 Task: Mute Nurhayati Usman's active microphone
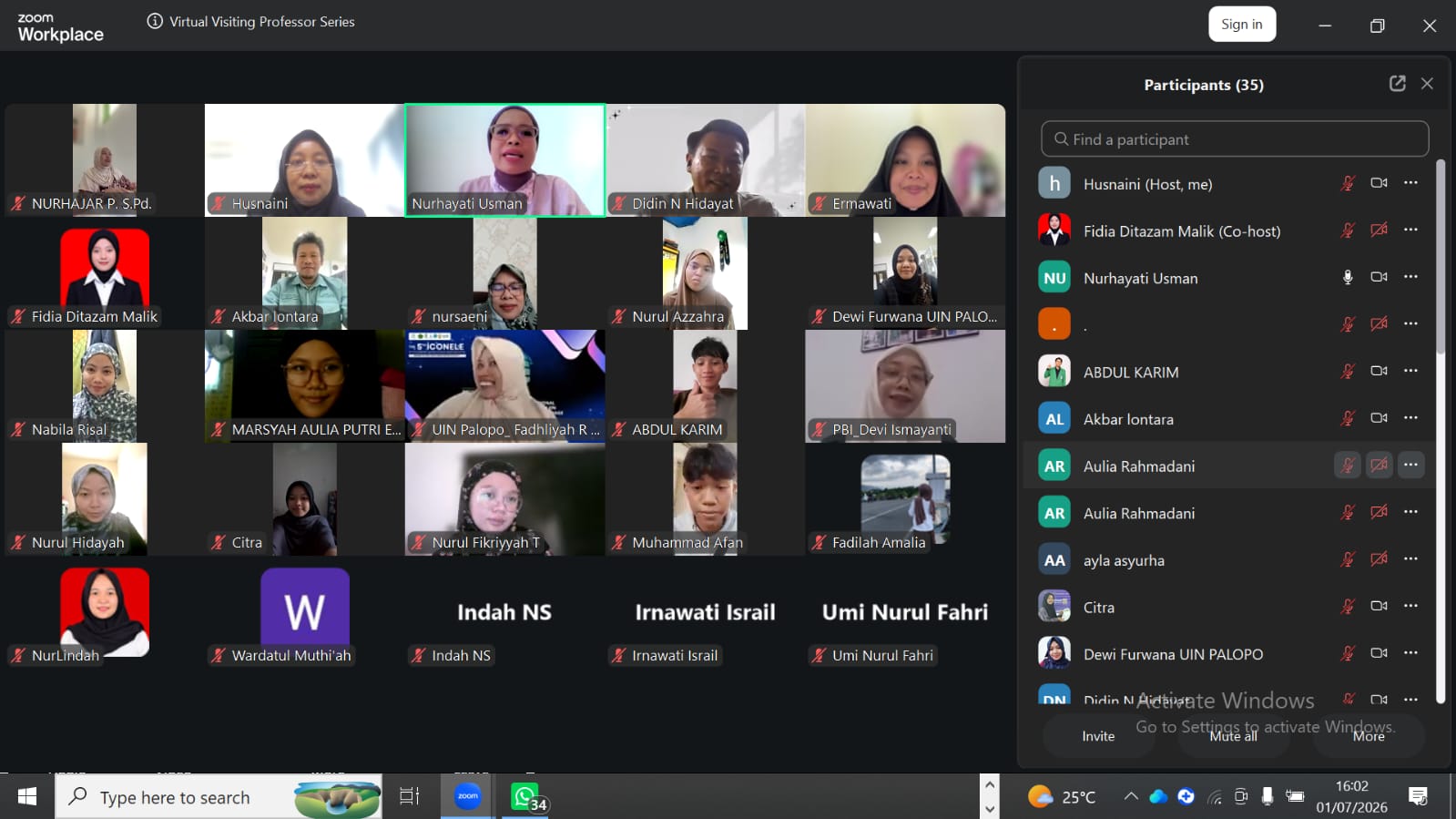(x=1348, y=278)
